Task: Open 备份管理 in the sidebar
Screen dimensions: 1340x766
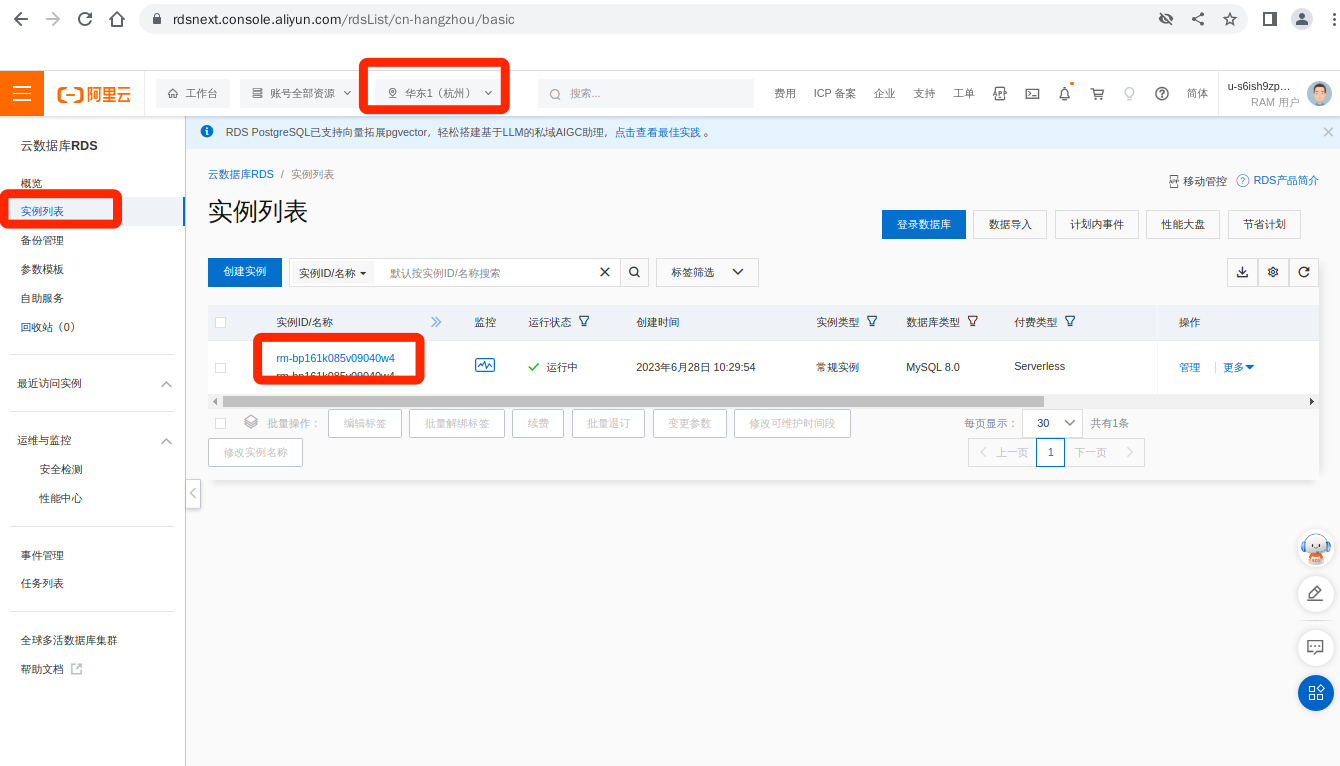Action: tap(42, 240)
